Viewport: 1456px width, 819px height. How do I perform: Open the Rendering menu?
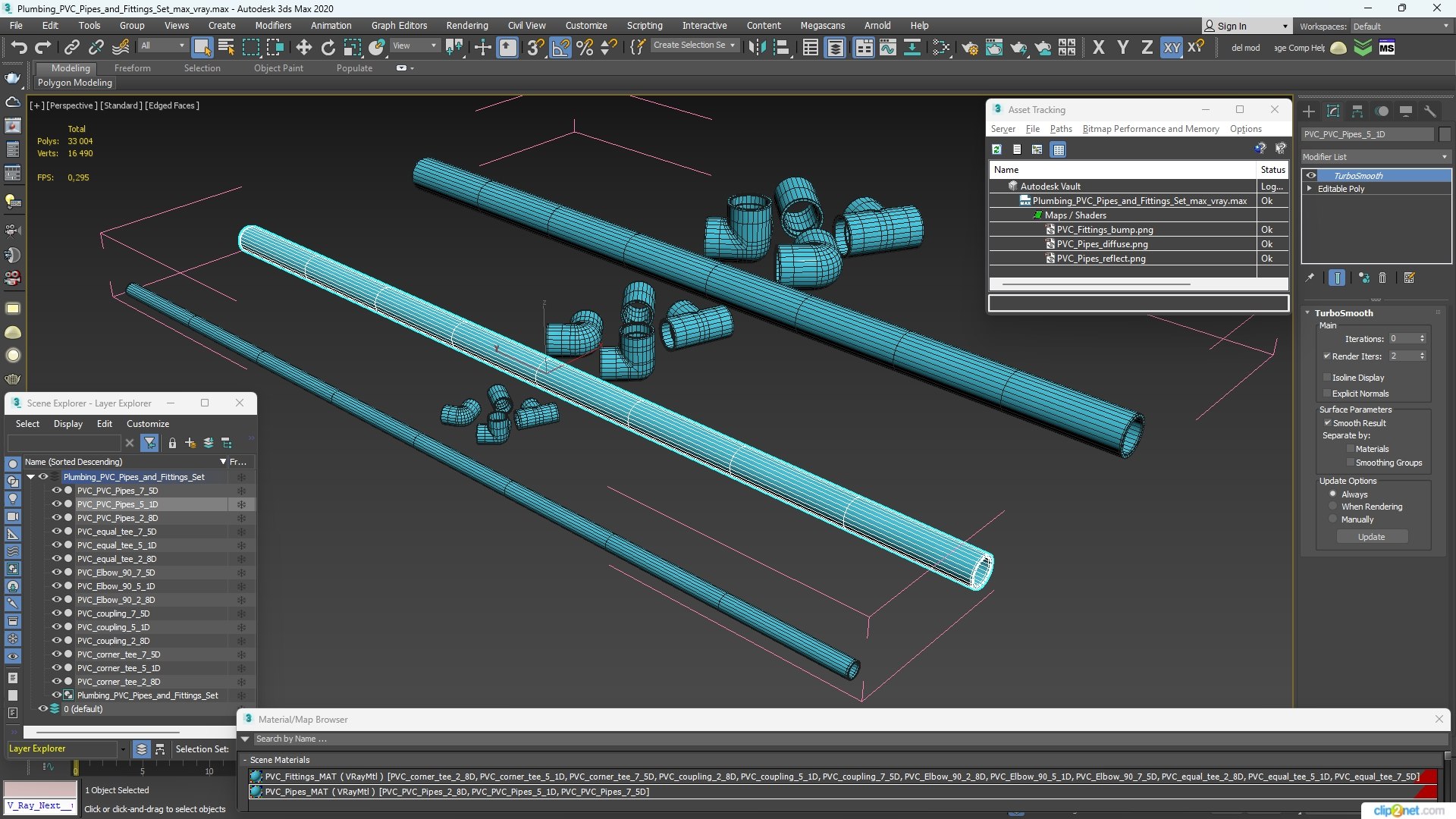(x=466, y=26)
